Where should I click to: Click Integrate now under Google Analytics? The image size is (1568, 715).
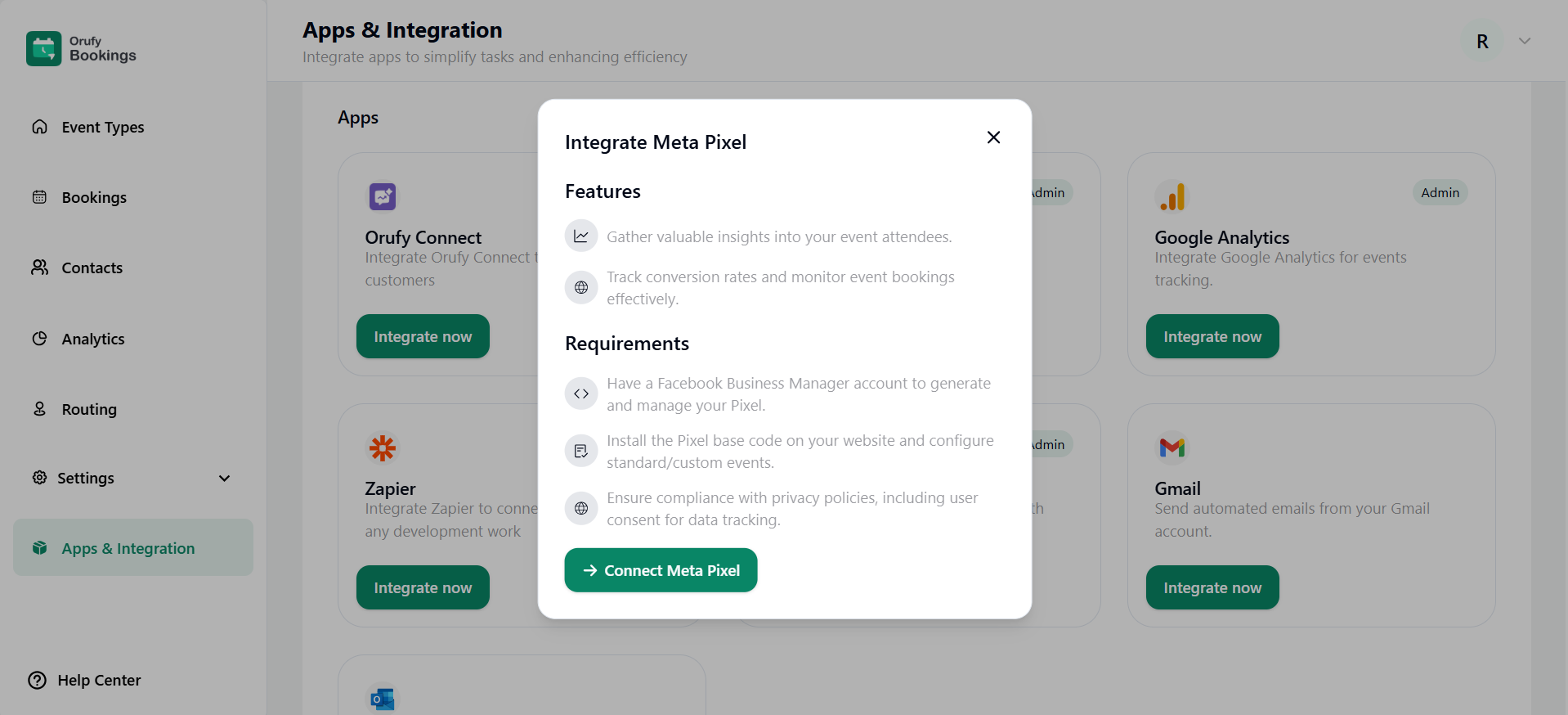point(1212,336)
